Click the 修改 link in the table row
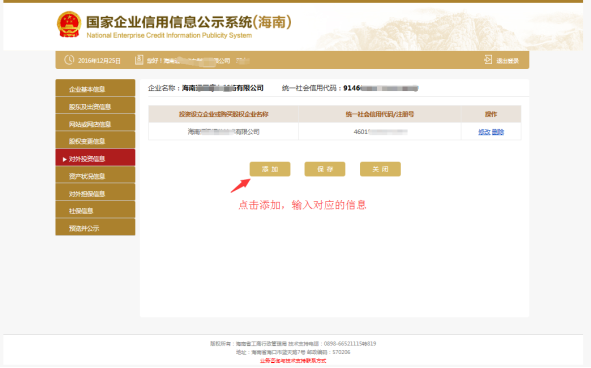Image resolution: width=591 pixels, height=368 pixels. pyautogui.click(x=484, y=132)
